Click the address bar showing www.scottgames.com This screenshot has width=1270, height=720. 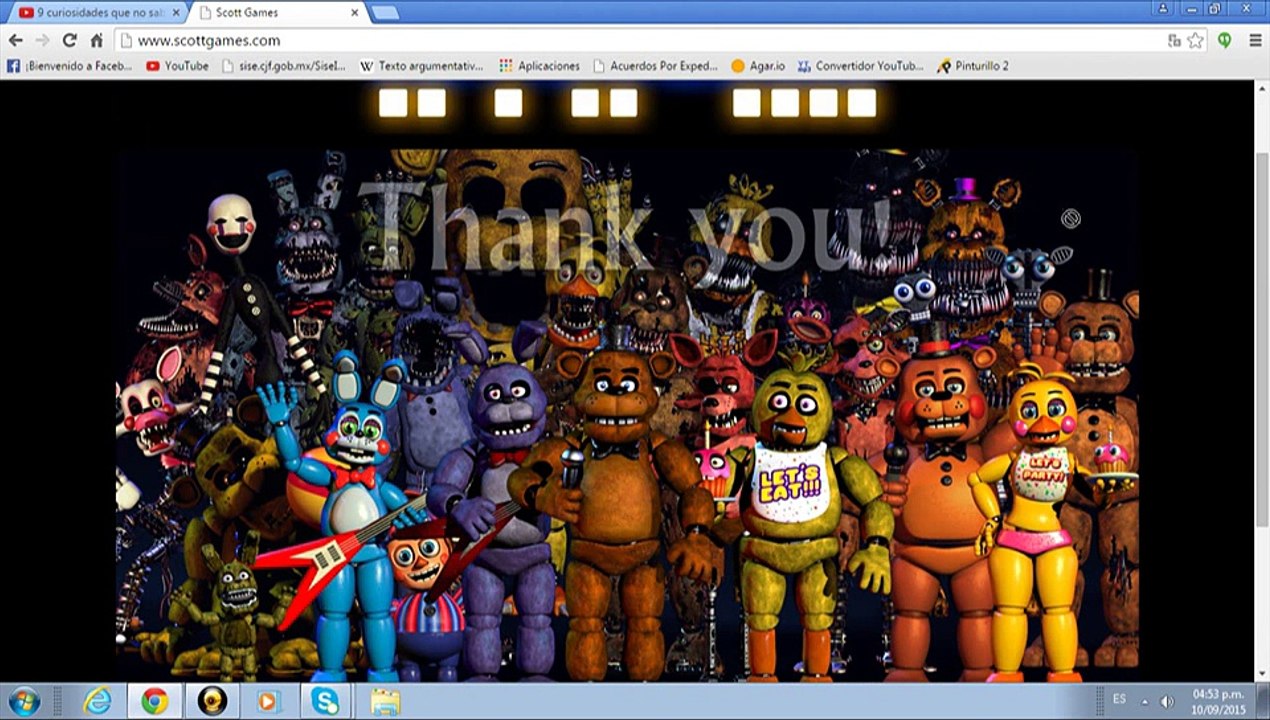pos(640,41)
